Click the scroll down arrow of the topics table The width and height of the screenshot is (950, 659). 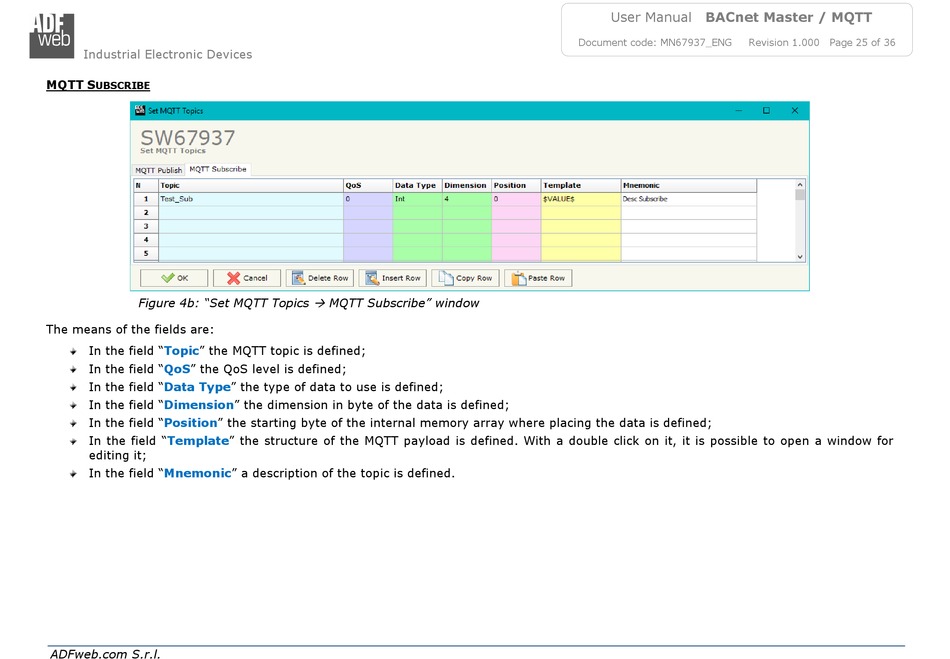click(x=800, y=257)
